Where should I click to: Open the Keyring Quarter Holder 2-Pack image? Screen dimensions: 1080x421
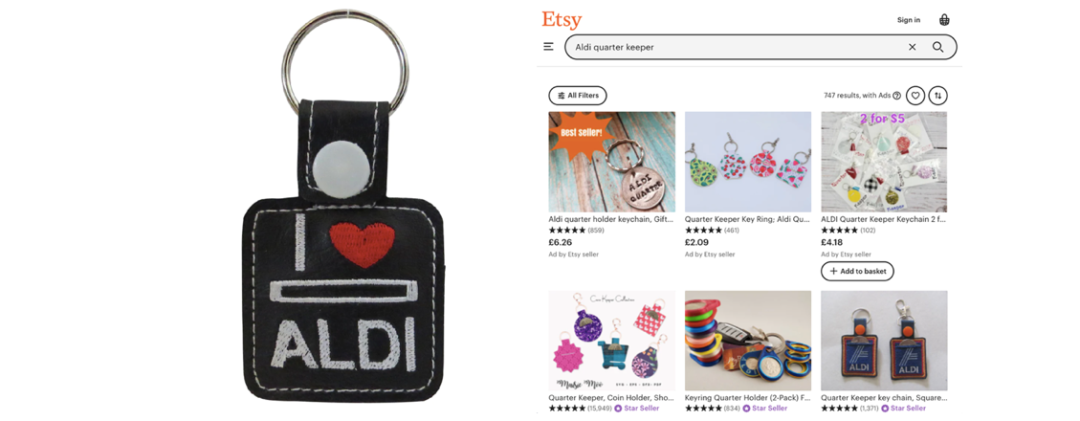pyautogui.click(x=748, y=341)
